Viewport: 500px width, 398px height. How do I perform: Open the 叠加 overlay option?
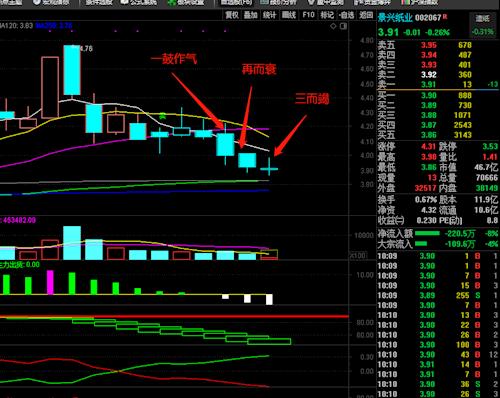pyautogui.click(x=251, y=15)
